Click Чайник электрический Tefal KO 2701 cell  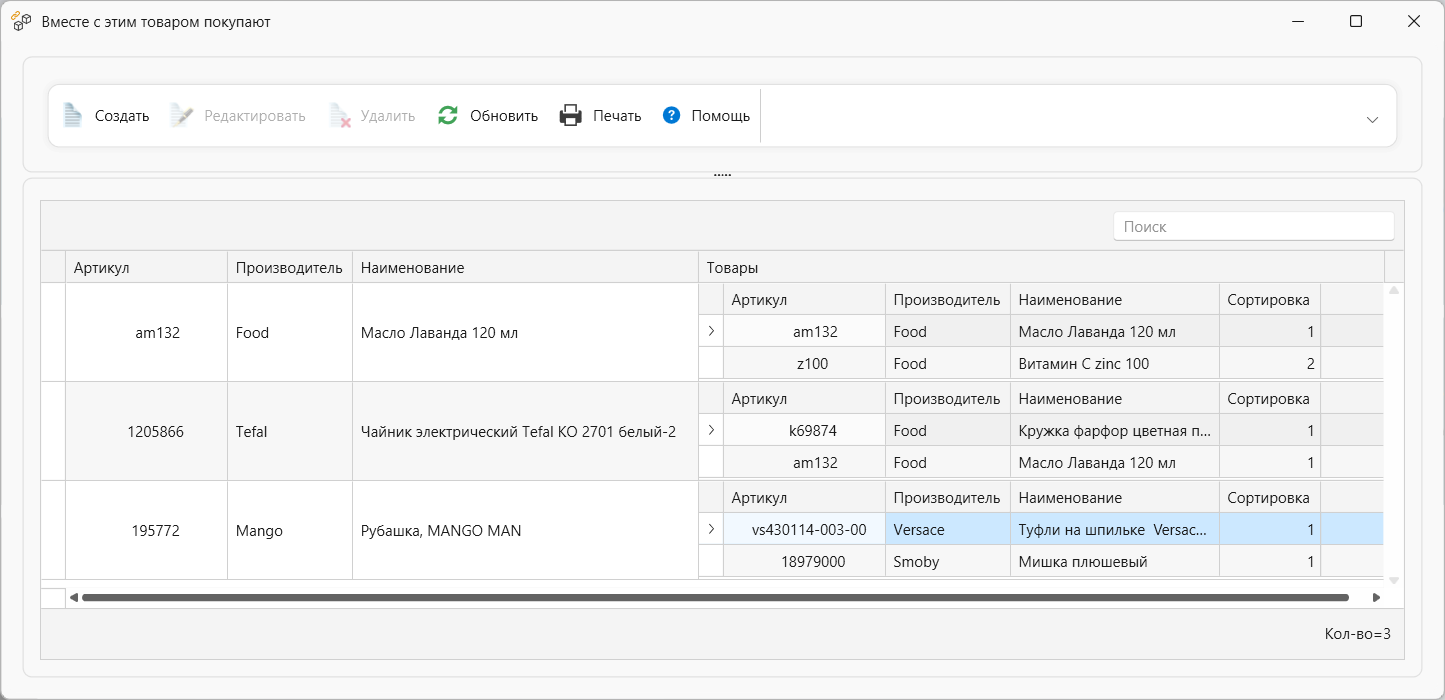[x=525, y=431]
